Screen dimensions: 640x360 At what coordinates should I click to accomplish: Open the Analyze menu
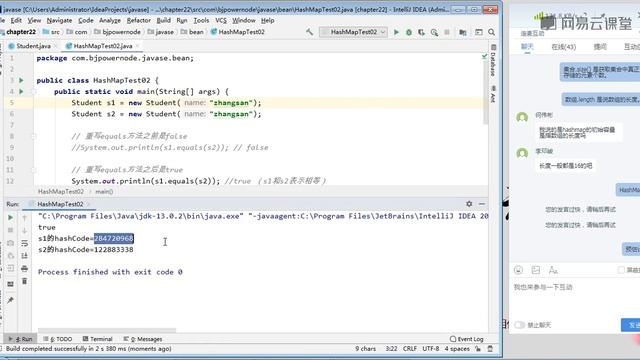pyautogui.click(x=110, y=20)
